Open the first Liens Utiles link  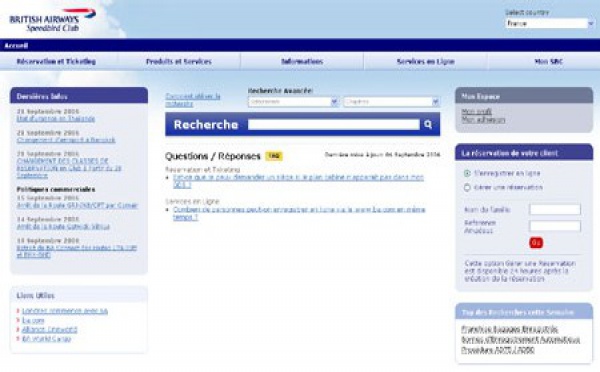point(65,311)
